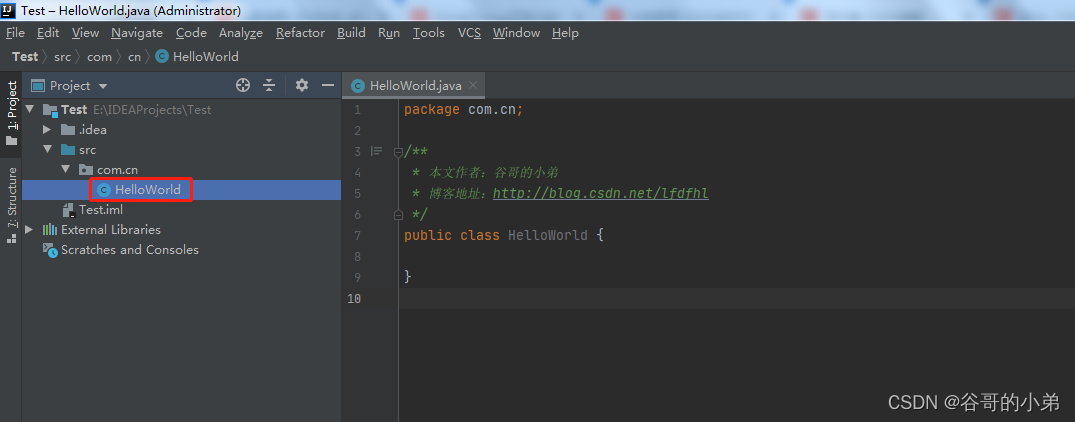Click the locate/scroll from source target icon
This screenshot has height=422, width=1075.
point(243,85)
